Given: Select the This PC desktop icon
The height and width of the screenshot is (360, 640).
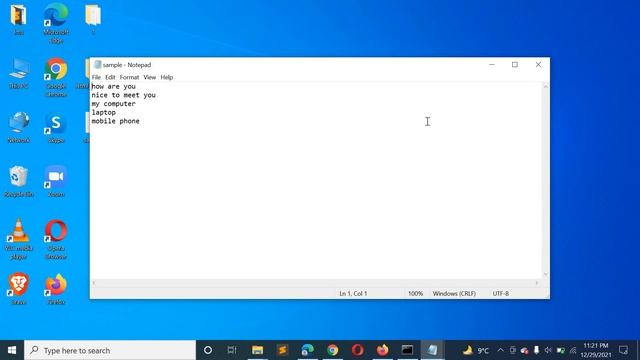Looking at the screenshot, I should 19,73.
